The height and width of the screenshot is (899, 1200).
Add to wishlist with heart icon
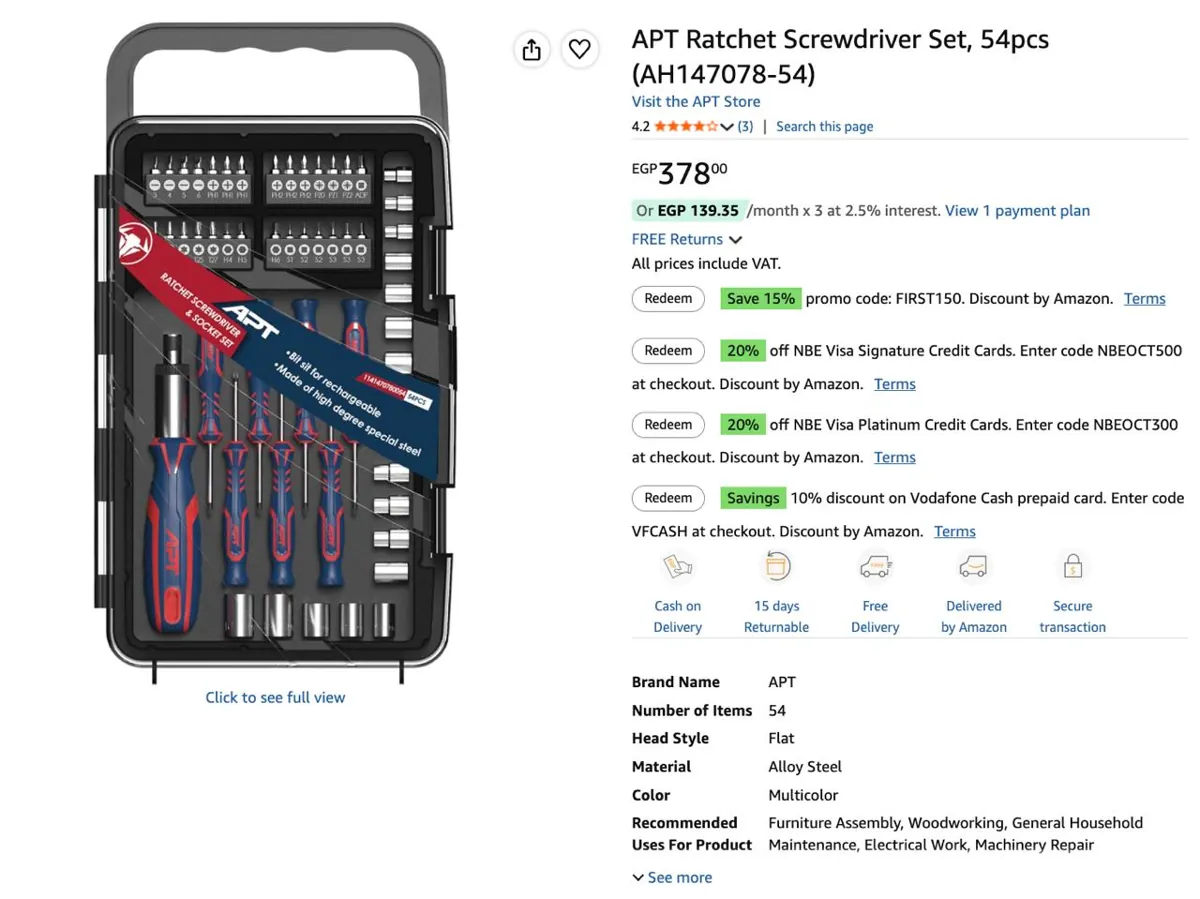580,49
